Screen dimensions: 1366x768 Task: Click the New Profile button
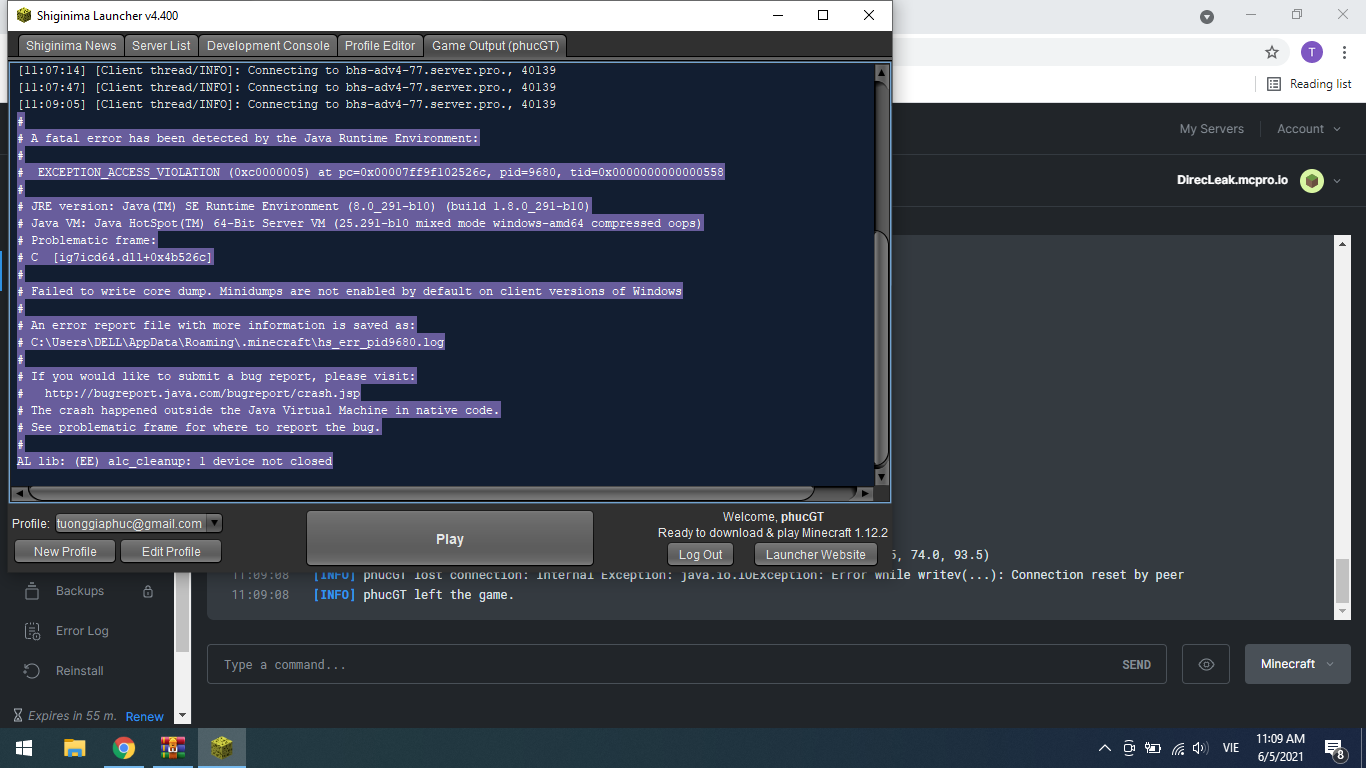(x=65, y=551)
